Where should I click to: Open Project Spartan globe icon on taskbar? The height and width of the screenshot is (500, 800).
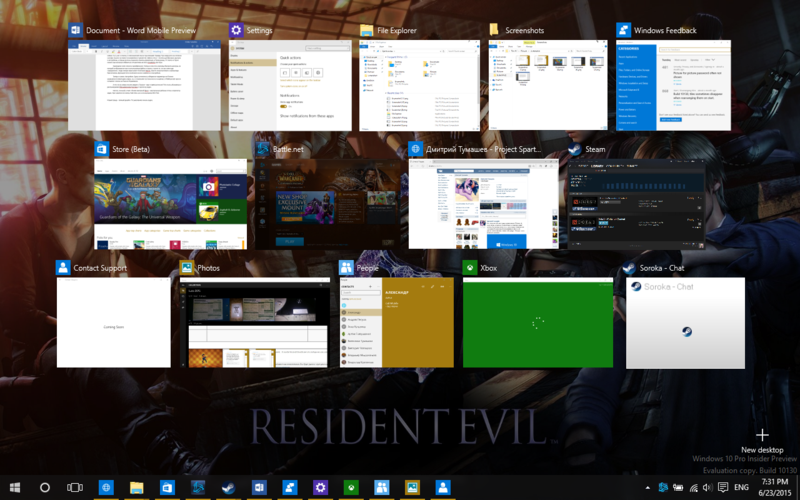pyautogui.click(x=106, y=488)
